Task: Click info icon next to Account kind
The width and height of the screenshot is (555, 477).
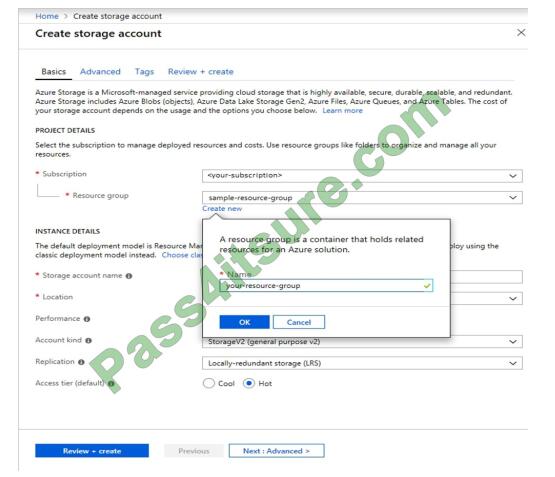Action: [88, 340]
